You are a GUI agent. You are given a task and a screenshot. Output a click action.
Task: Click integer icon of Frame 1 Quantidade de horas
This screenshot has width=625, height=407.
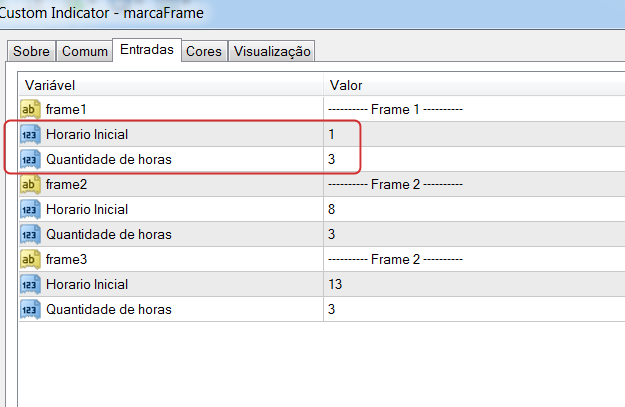[x=30, y=159]
